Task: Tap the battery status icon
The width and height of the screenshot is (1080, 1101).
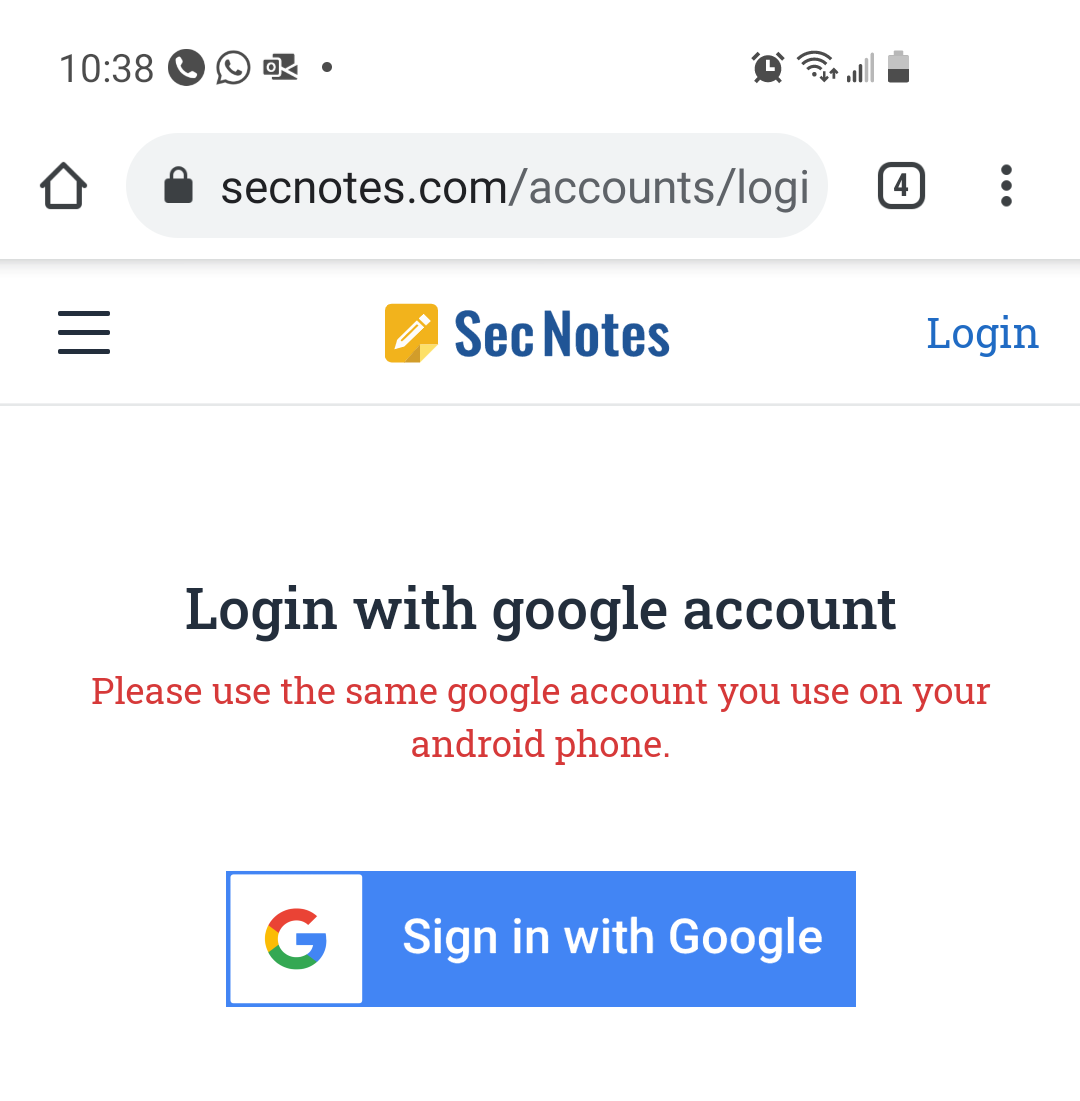Action: pyautogui.click(x=898, y=67)
